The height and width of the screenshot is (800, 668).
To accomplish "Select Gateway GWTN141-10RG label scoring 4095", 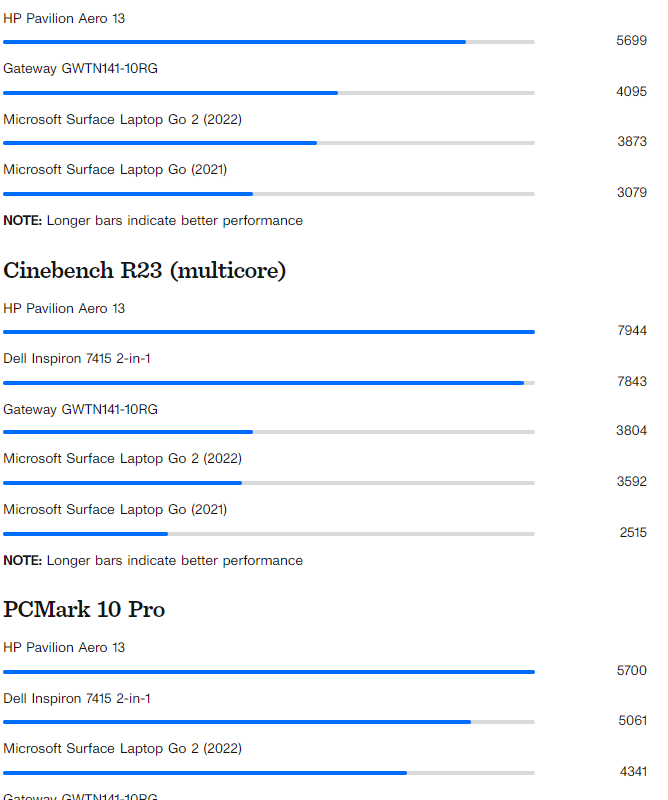I will coord(80,68).
